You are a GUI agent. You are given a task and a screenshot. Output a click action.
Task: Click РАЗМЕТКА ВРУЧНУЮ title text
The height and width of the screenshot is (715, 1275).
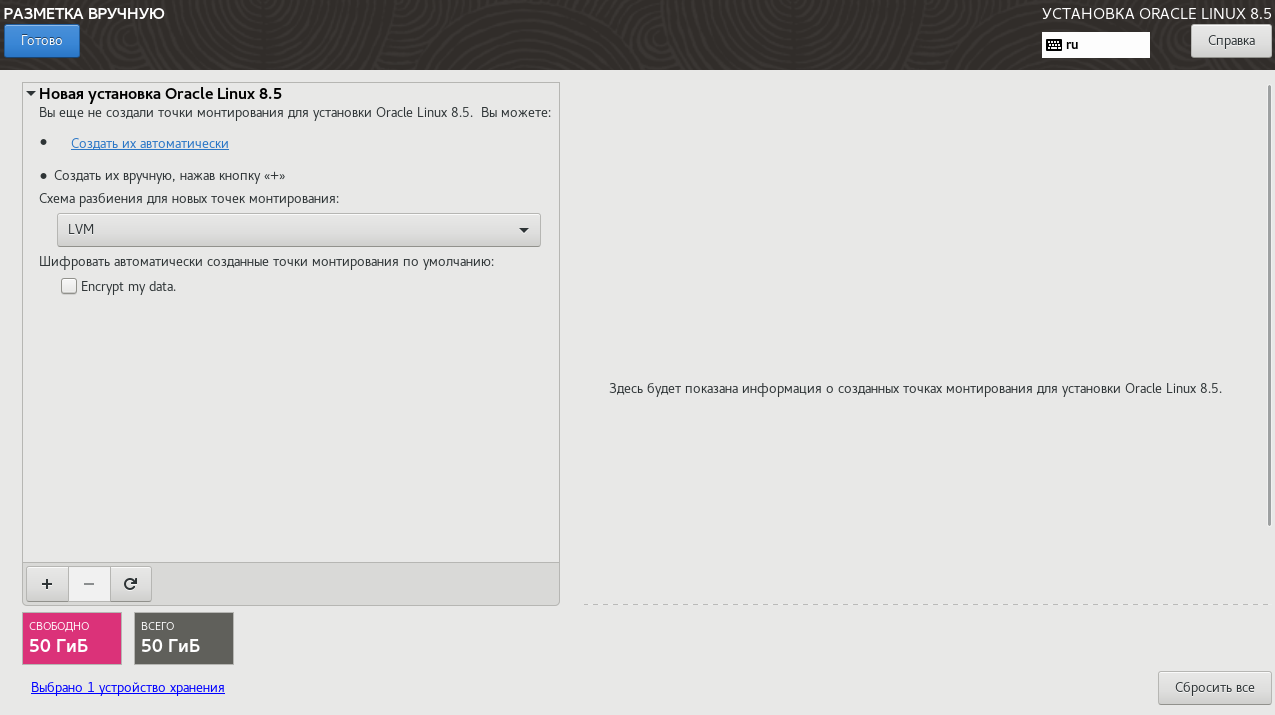[x=84, y=13]
